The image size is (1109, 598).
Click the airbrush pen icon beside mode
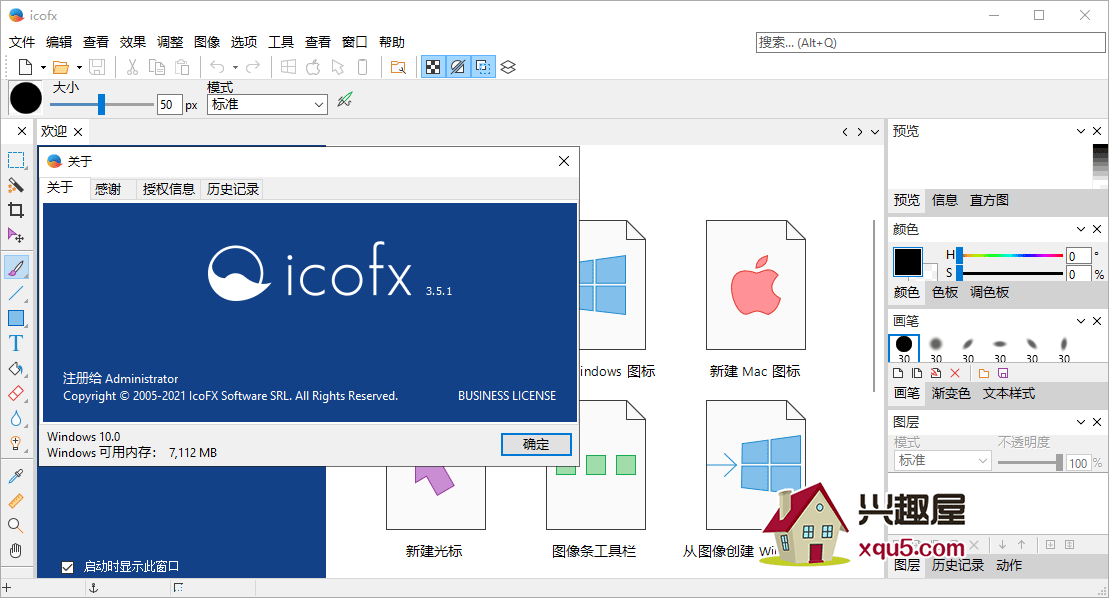point(344,100)
